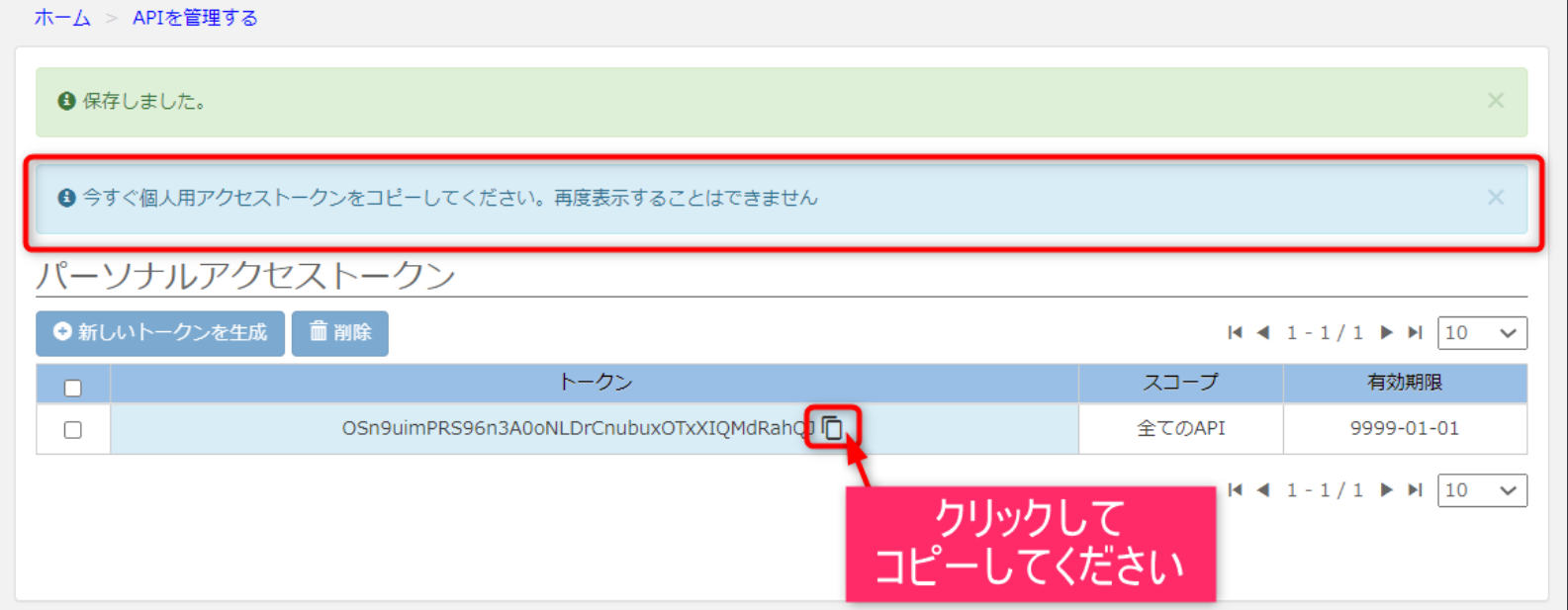Screen dimensions: 1568x610
Task: Click the 新しいトークンを生成 button
Action: tap(160, 333)
